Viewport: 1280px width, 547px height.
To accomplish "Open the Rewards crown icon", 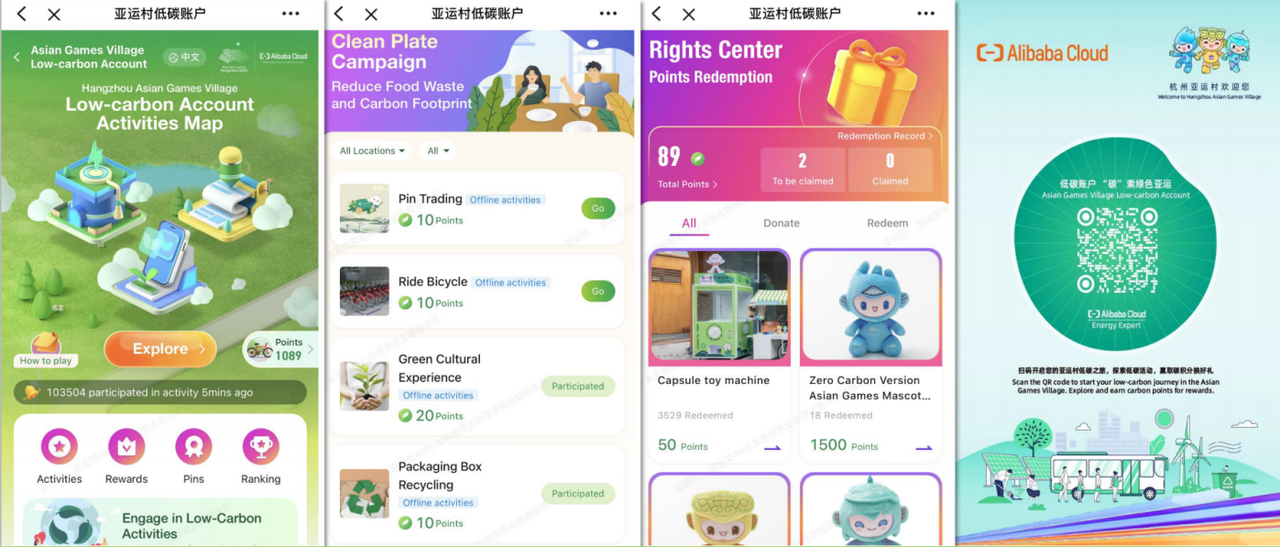I will tap(126, 446).
